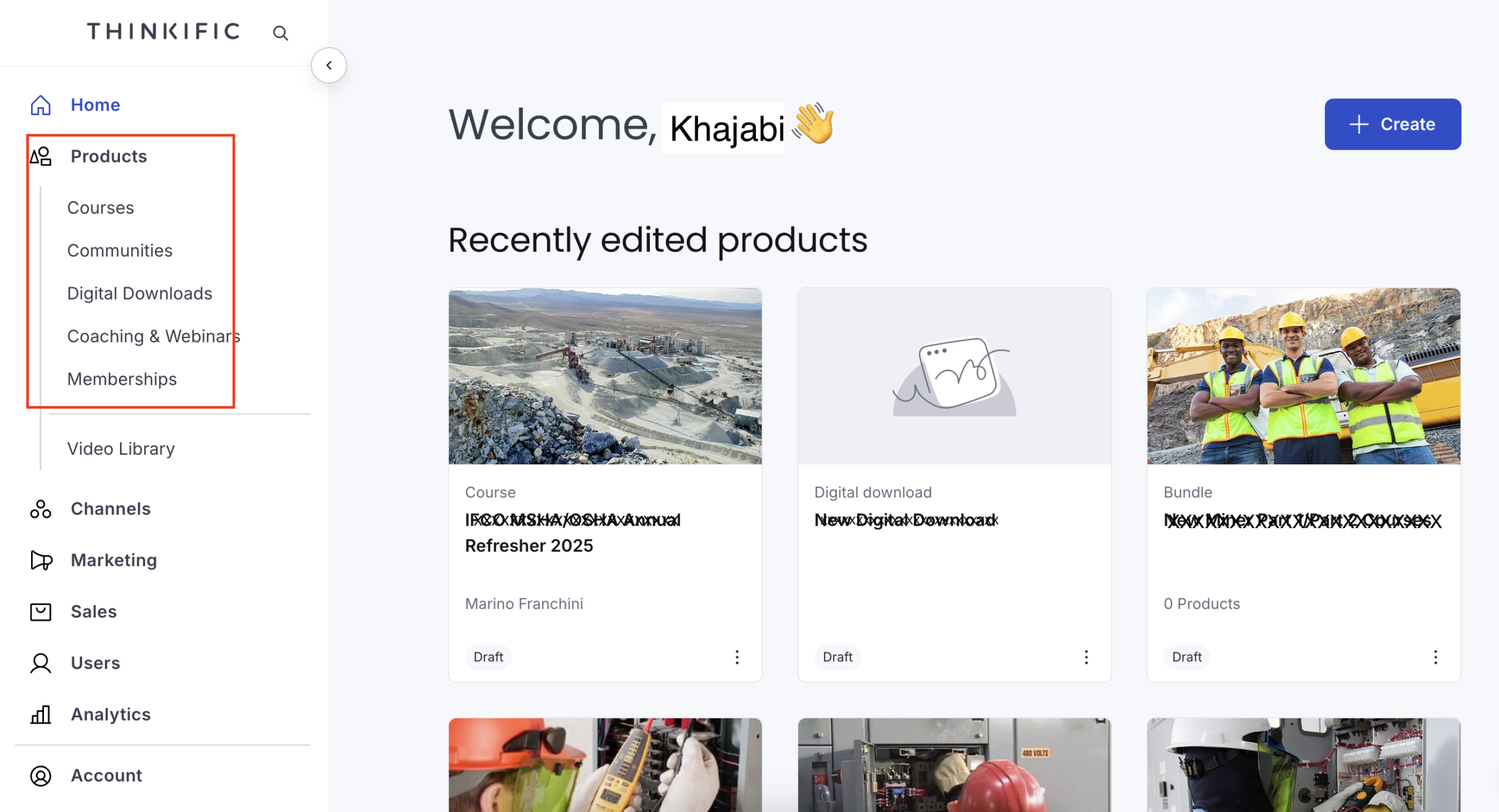Click the Channels circles icon

[40, 509]
